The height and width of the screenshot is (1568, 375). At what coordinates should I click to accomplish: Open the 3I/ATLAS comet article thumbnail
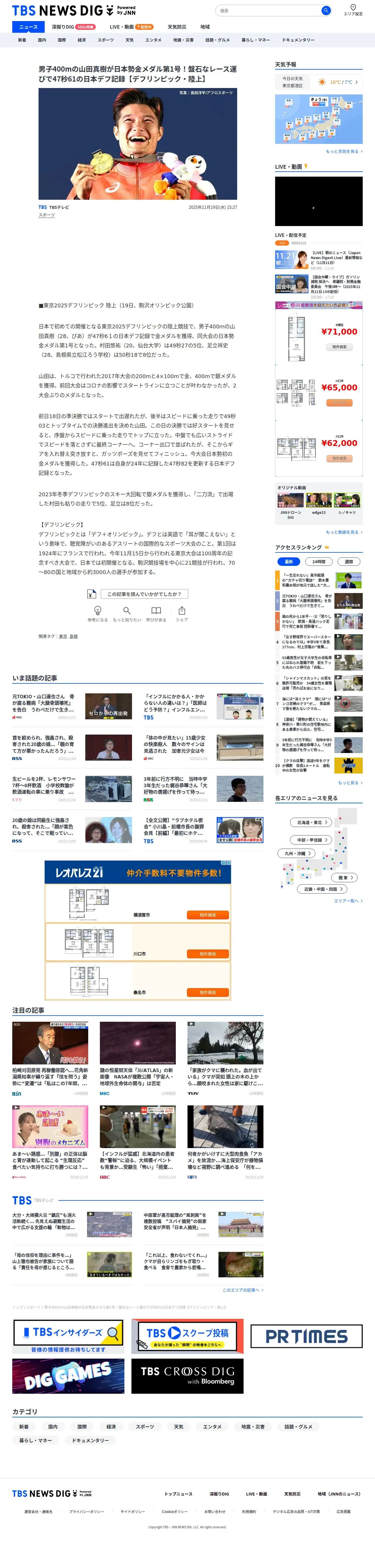point(138,1043)
